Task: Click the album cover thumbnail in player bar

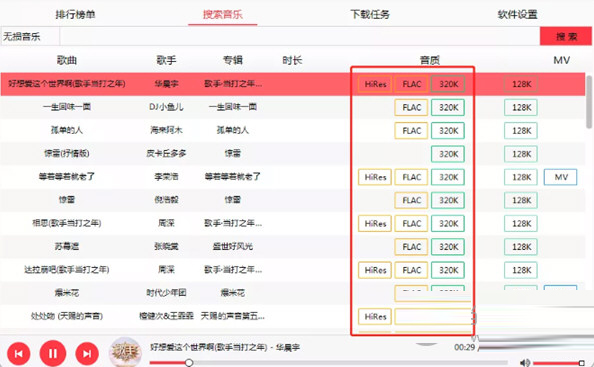Action: point(125,352)
